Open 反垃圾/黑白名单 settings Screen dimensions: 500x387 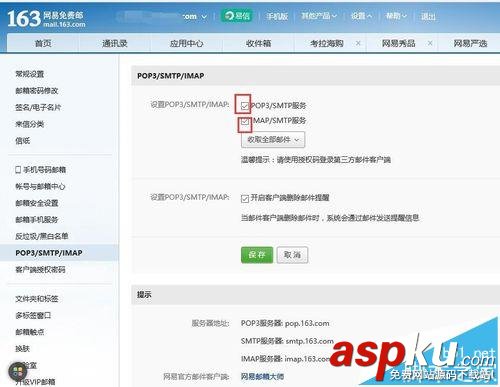pyautogui.click(x=42, y=236)
